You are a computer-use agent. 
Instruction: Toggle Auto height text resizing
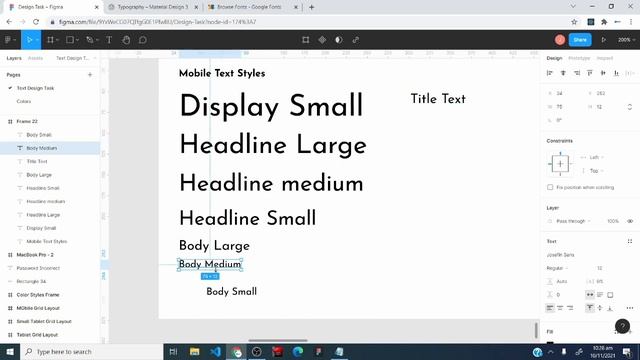(600, 295)
